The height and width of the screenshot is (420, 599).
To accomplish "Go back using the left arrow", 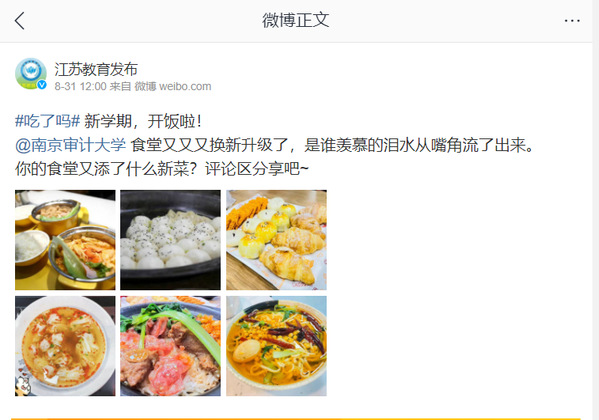I will point(20,21).
